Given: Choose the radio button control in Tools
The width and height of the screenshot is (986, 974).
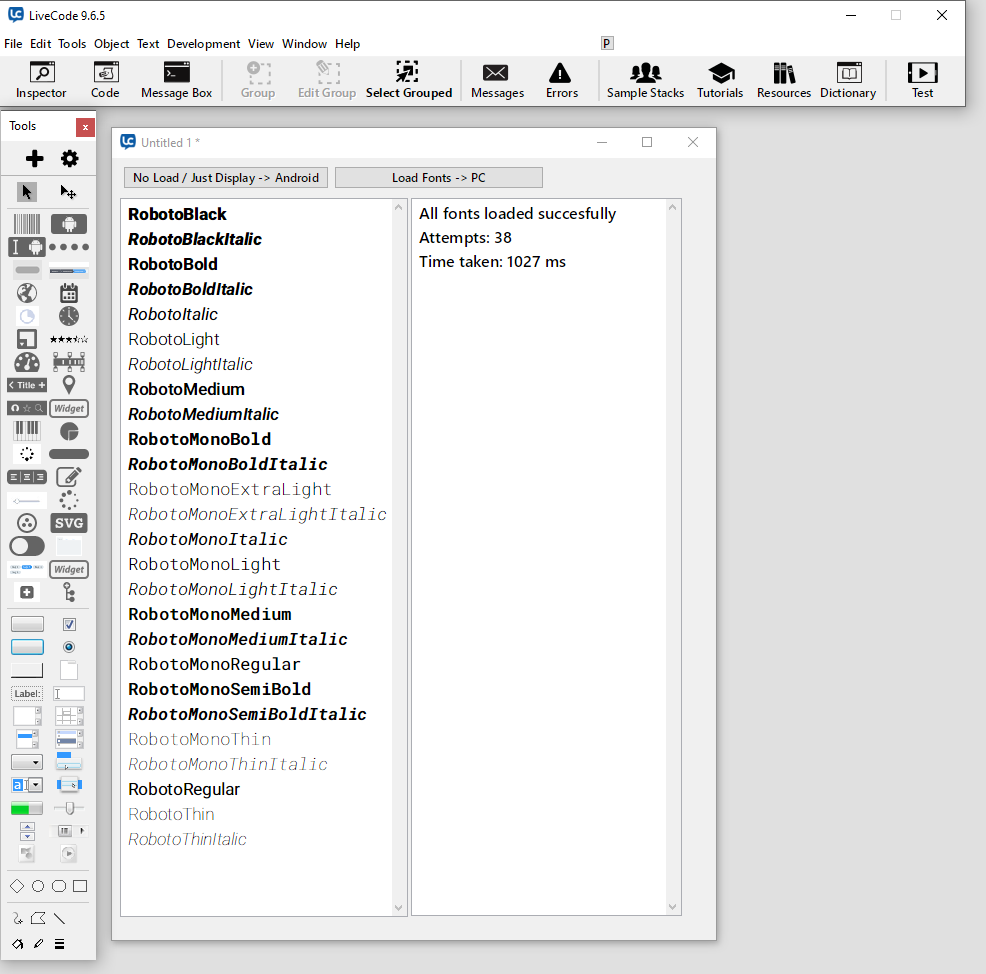Looking at the screenshot, I should pyautogui.click(x=69, y=647).
